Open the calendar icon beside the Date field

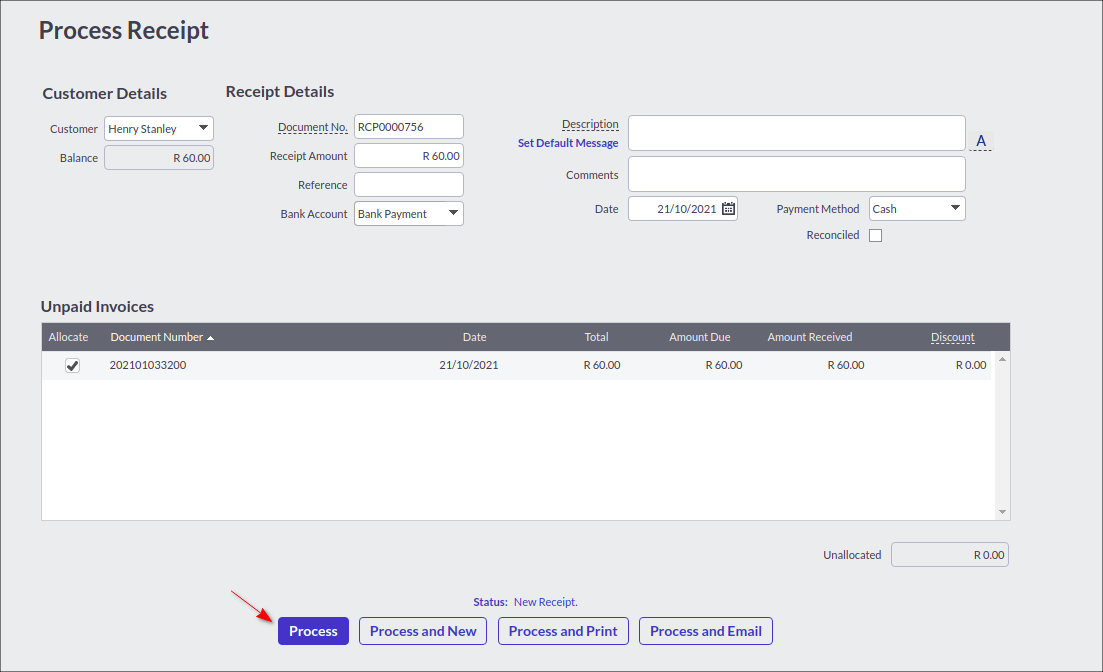tap(728, 208)
